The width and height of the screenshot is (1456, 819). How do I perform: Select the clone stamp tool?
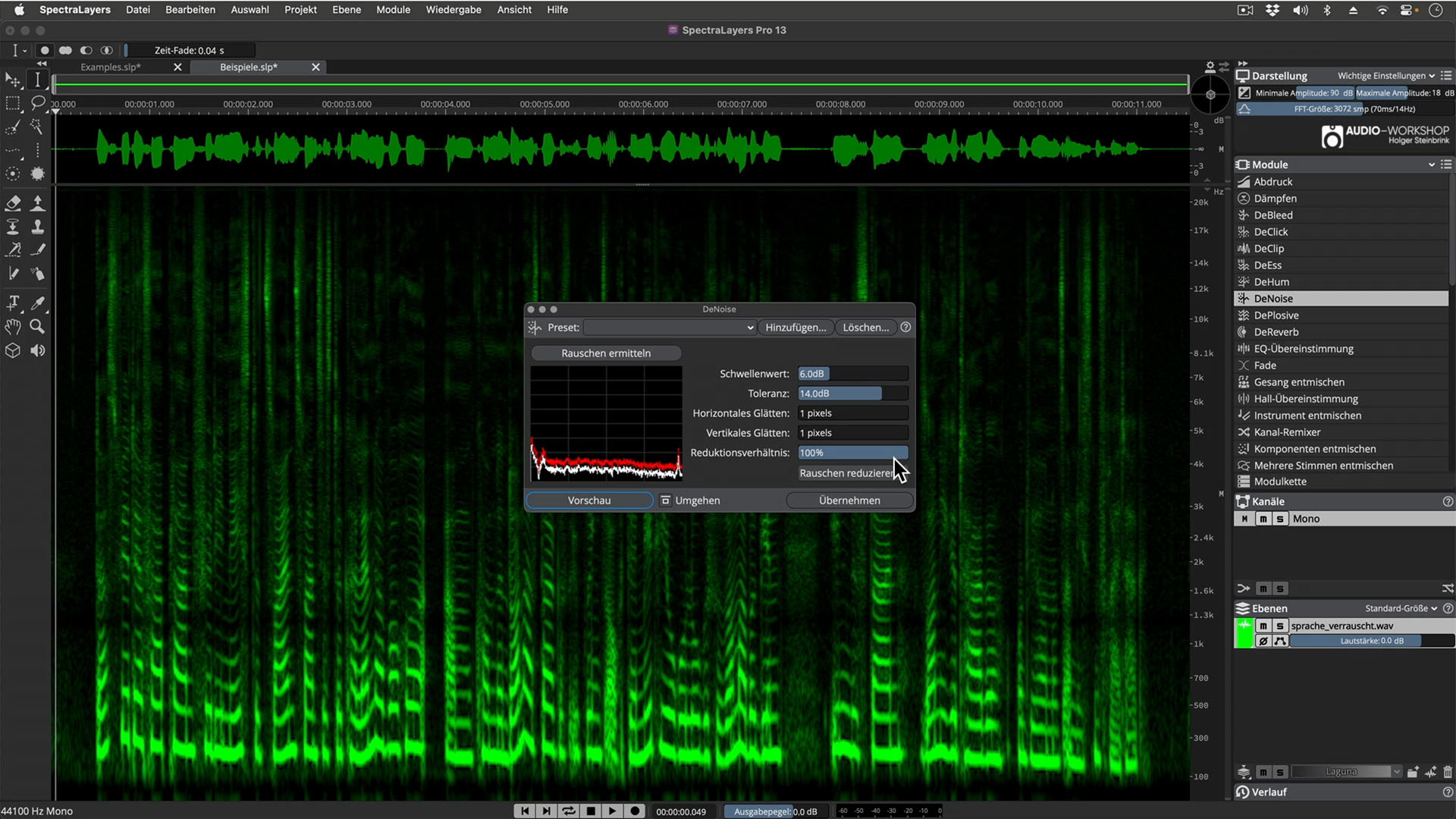coord(37,227)
